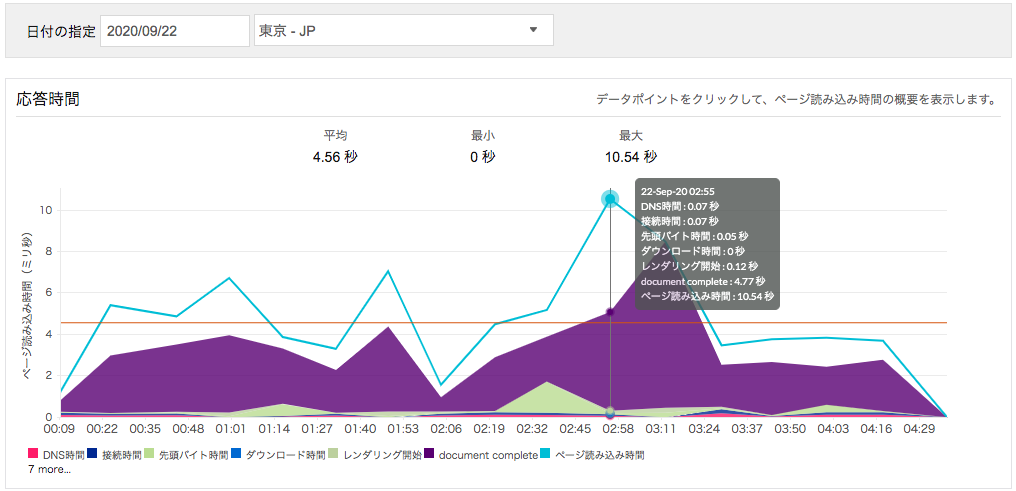Expand the '7 more...' legend items
This screenshot has width=1016, height=491.
click(49, 468)
